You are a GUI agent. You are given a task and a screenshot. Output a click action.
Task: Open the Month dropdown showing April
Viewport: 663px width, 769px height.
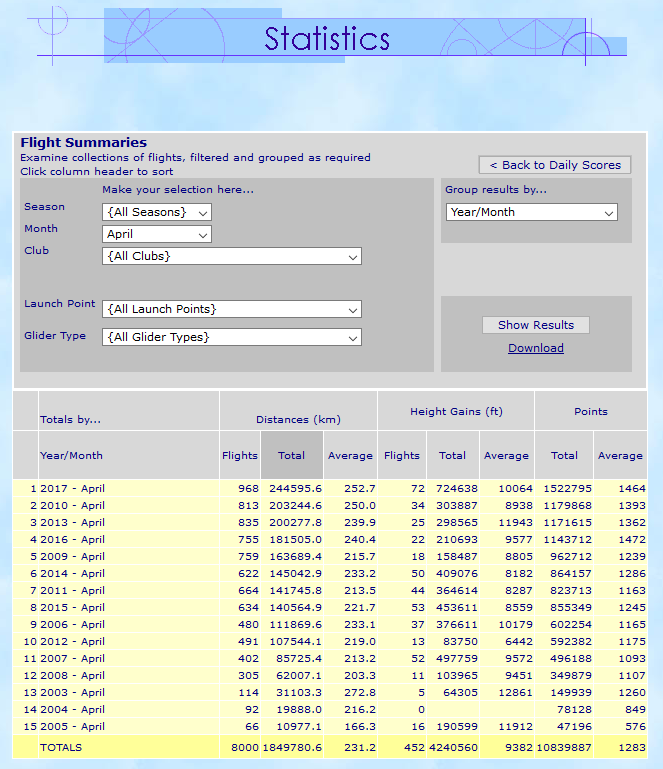coord(157,234)
